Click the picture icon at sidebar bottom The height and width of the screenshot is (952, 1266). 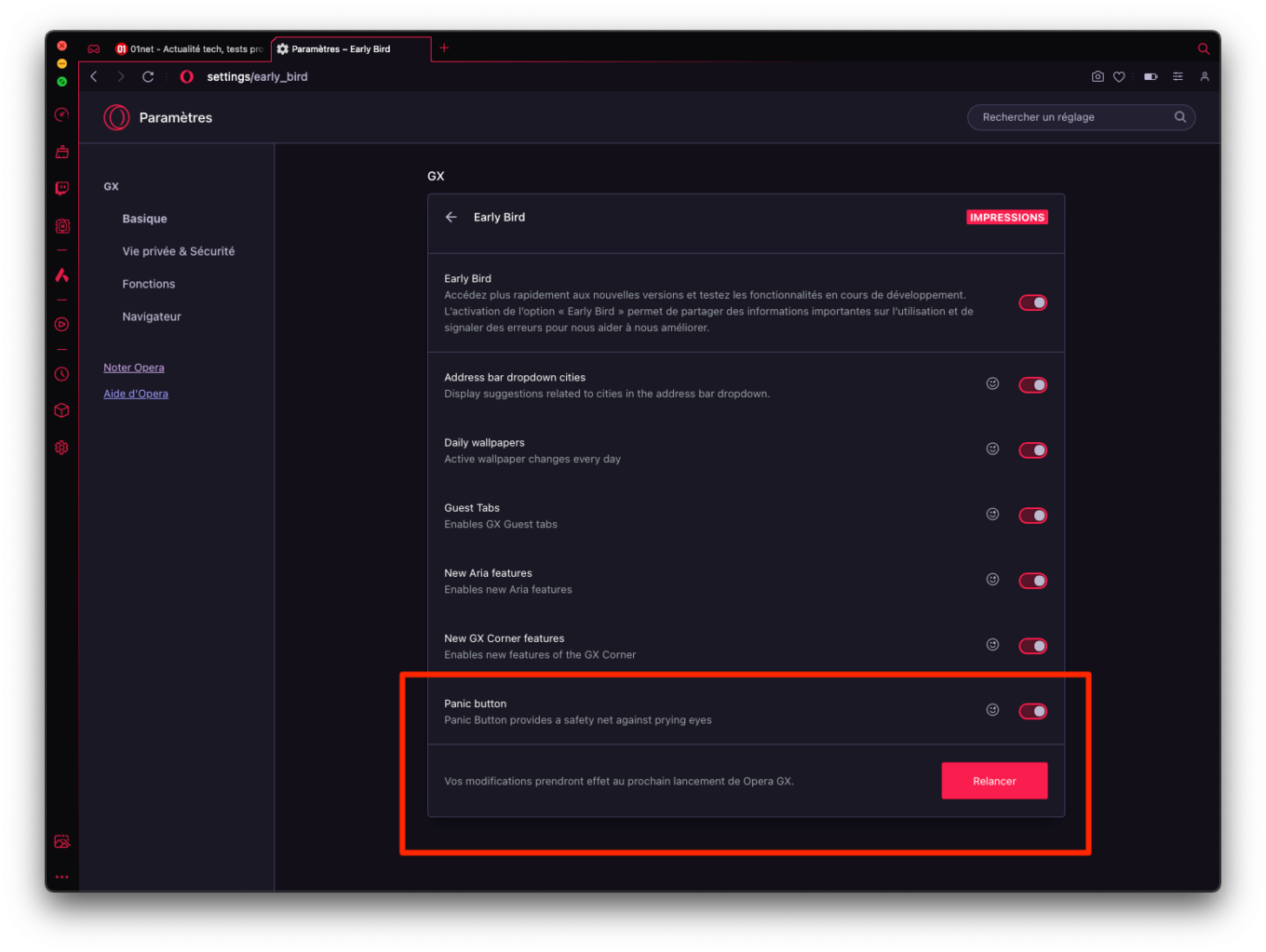tap(61, 842)
